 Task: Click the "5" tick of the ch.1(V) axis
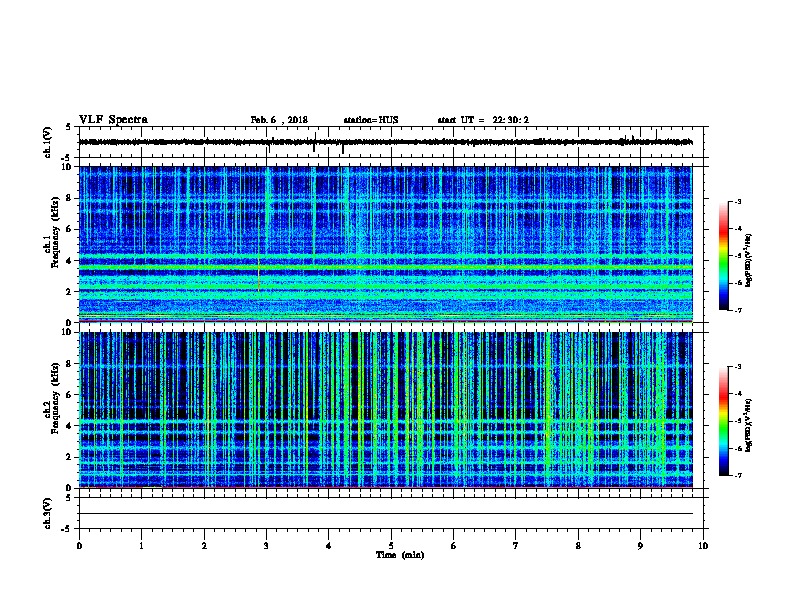tap(69, 127)
